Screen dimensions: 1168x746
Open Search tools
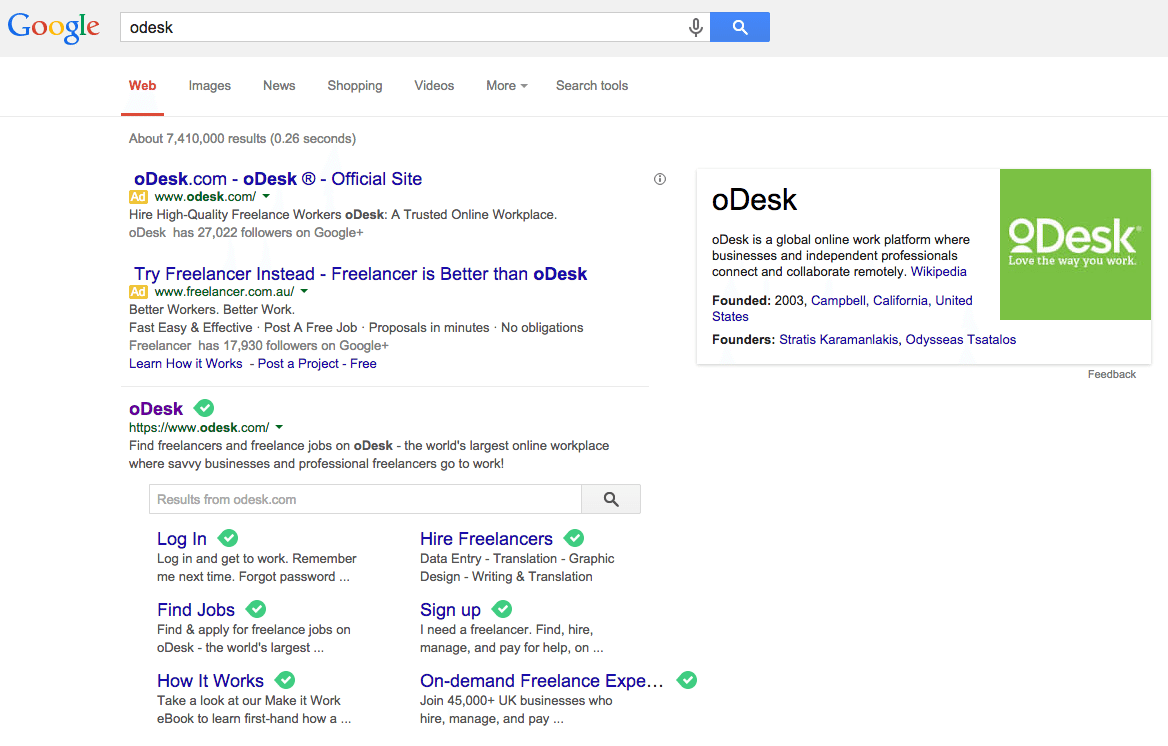click(x=591, y=86)
